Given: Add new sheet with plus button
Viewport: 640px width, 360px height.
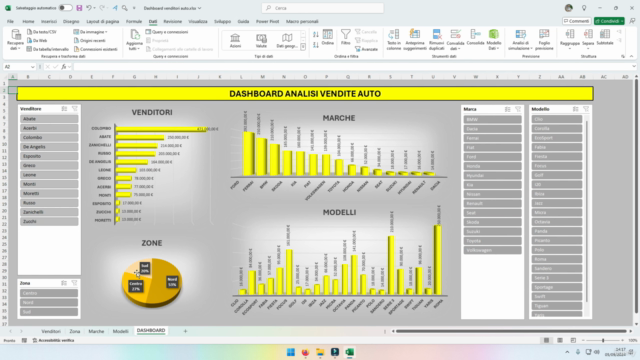Looking at the screenshot, I should [185, 331].
